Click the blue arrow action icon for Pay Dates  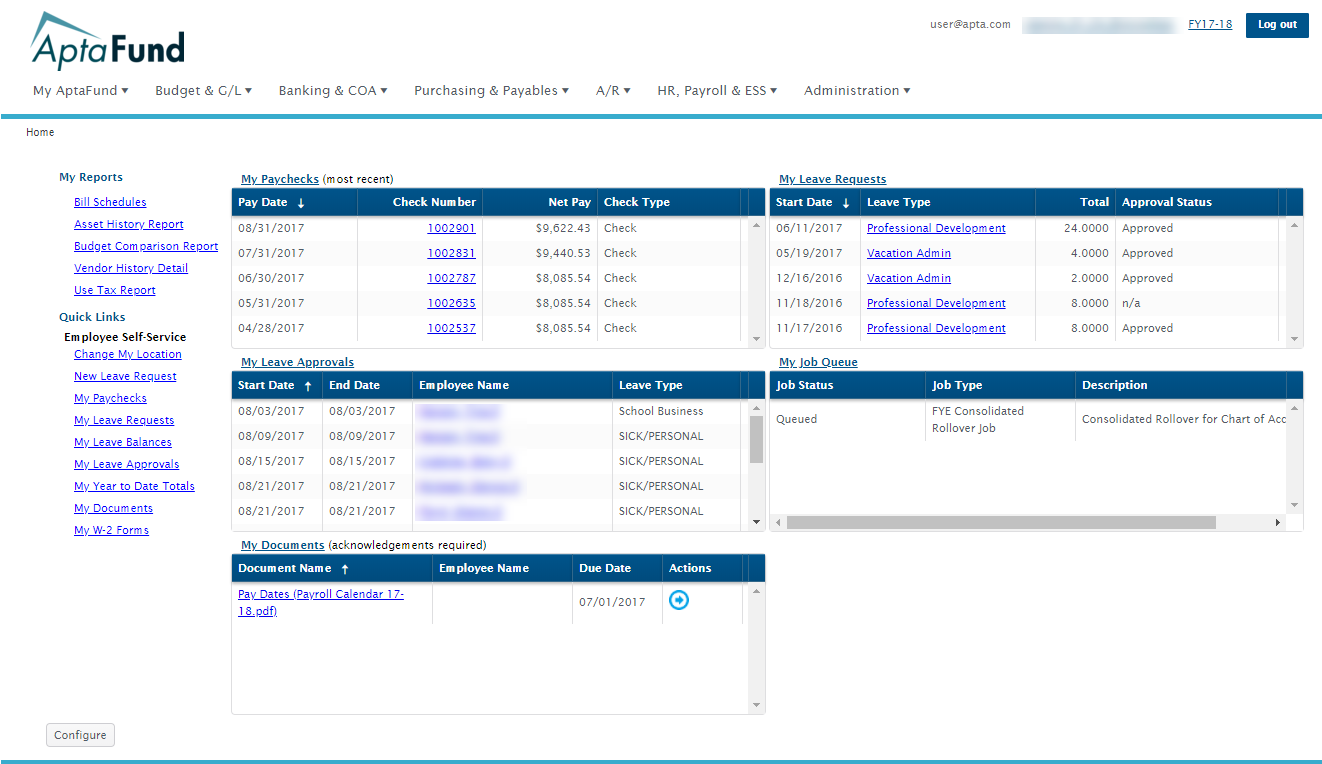click(679, 600)
